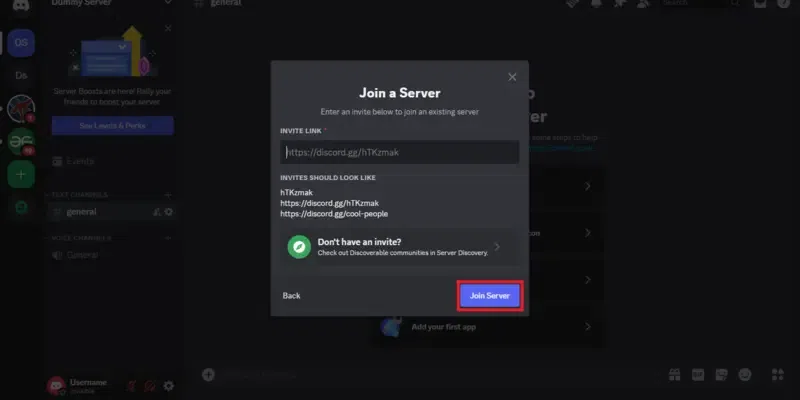
Task: Open the GIF picker icon
Action: point(698,375)
